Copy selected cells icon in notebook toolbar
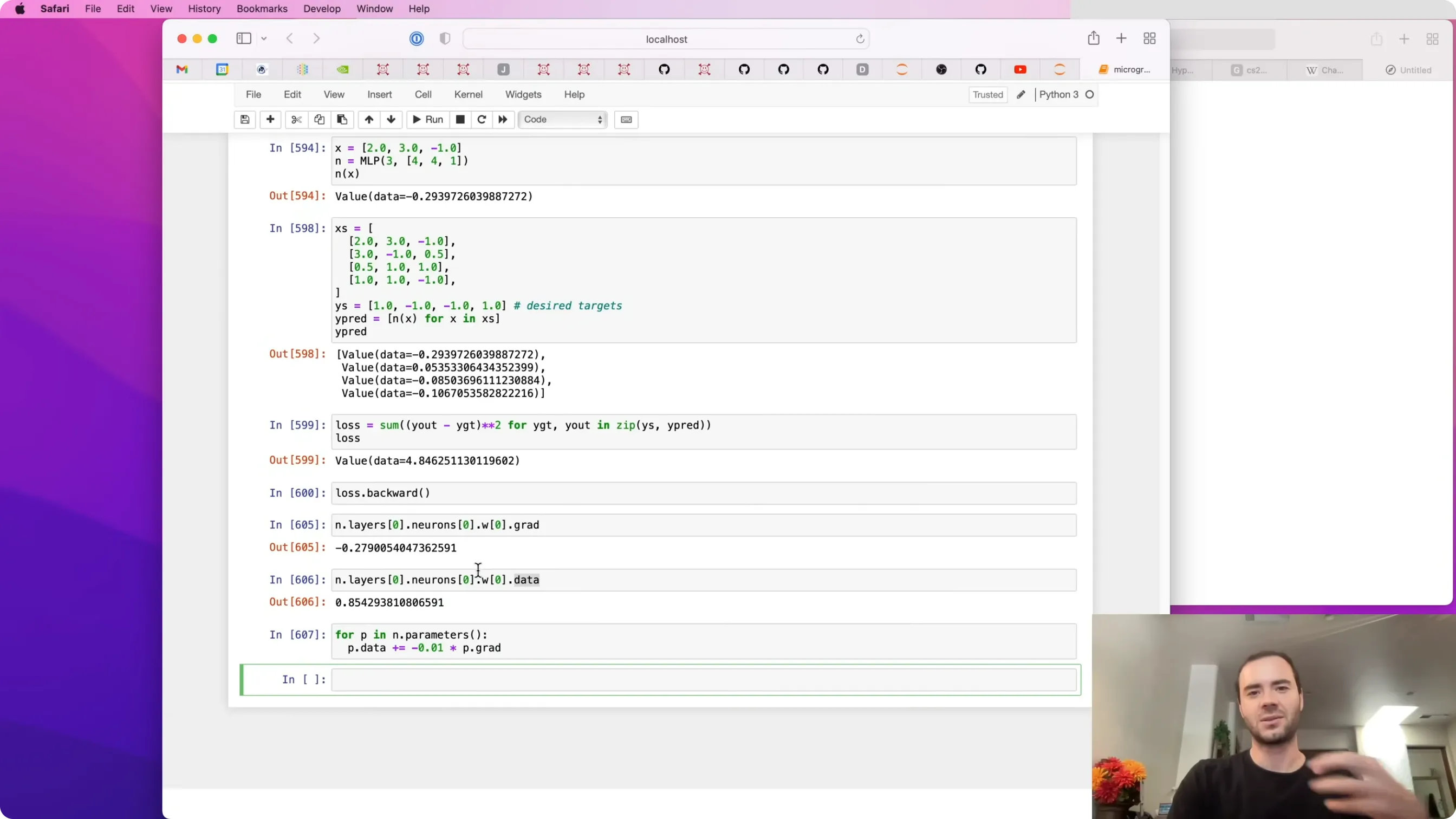The width and height of the screenshot is (1456, 819). [x=320, y=119]
